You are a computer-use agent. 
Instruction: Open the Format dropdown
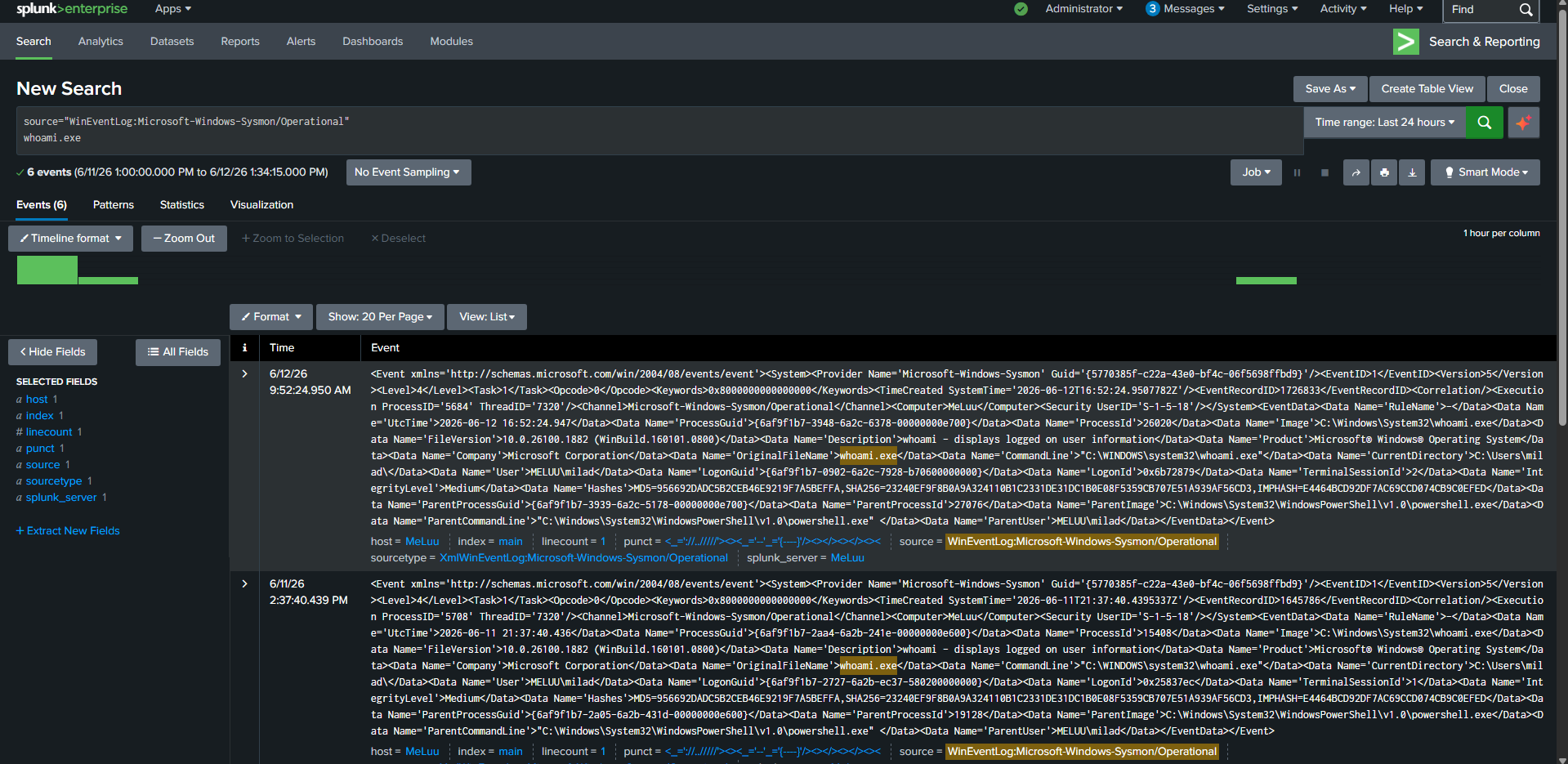(x=271, y=317)
